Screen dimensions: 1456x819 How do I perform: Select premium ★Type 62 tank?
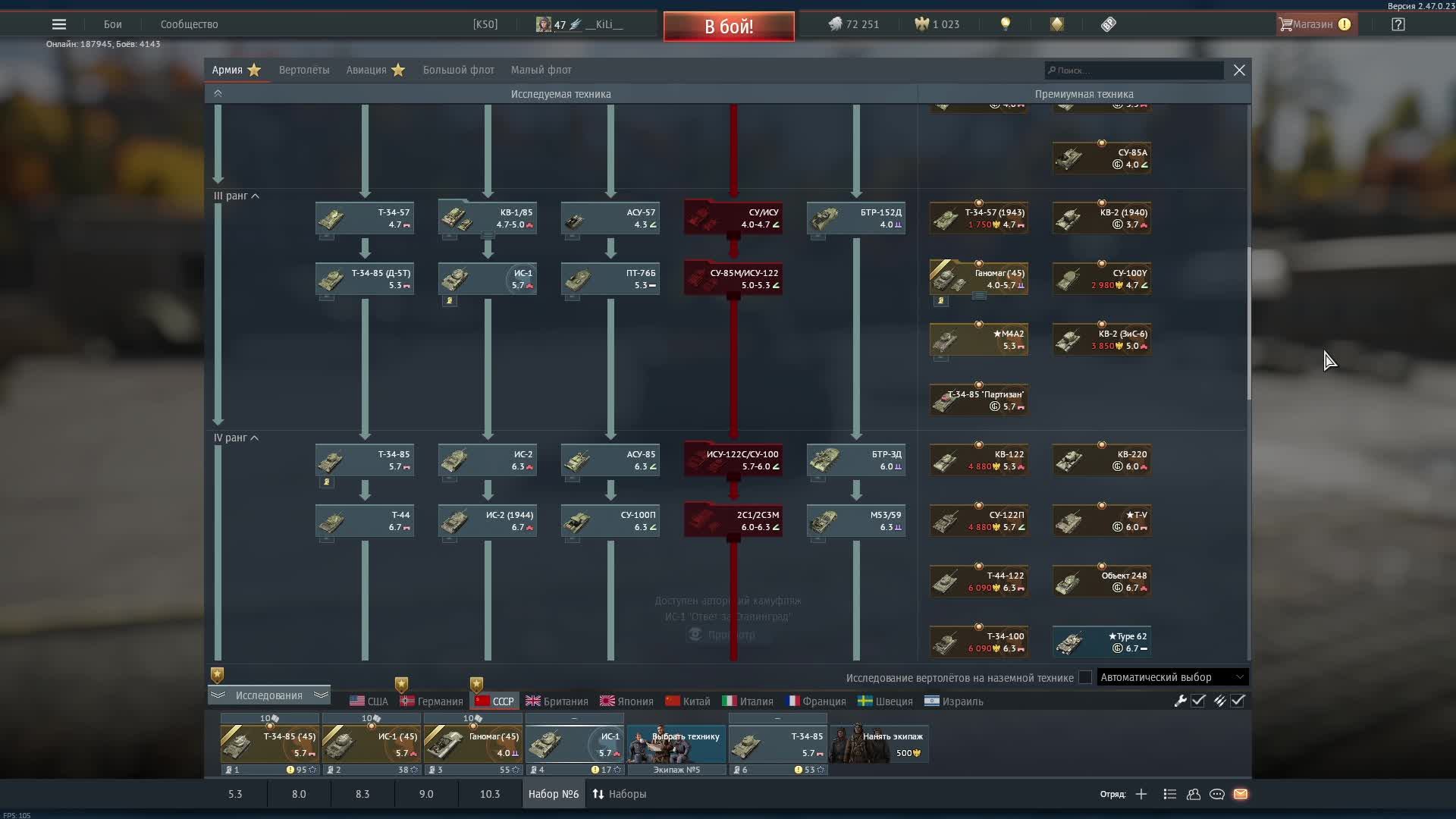coord(1102,642)
